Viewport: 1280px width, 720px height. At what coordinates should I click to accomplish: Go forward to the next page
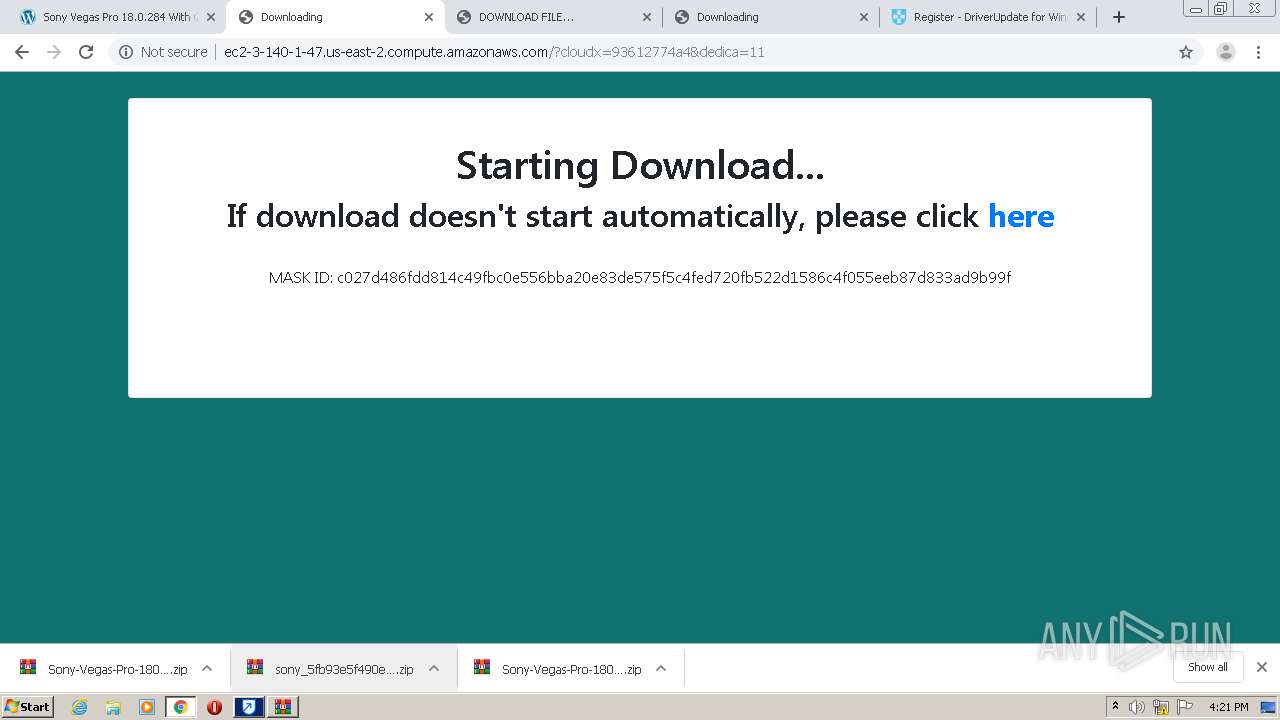click(x=54, y=52)
